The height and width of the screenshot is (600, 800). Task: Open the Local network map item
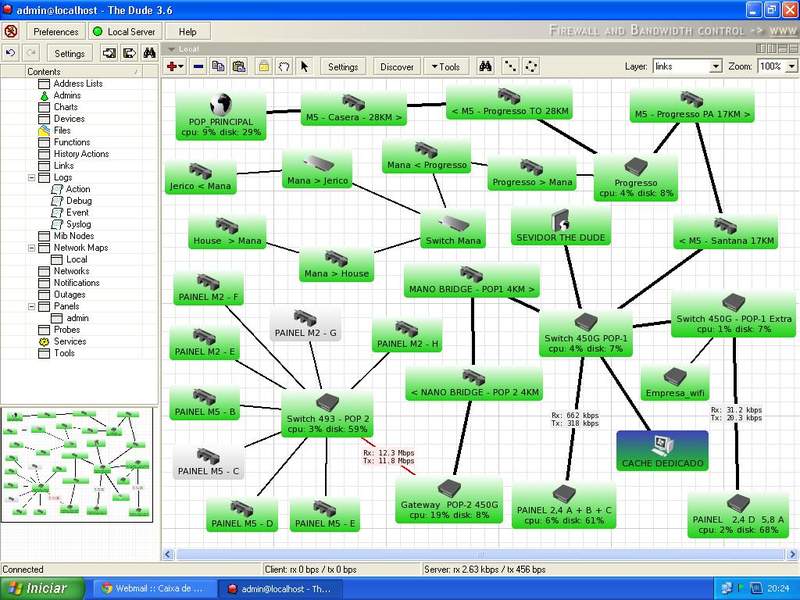77,260
